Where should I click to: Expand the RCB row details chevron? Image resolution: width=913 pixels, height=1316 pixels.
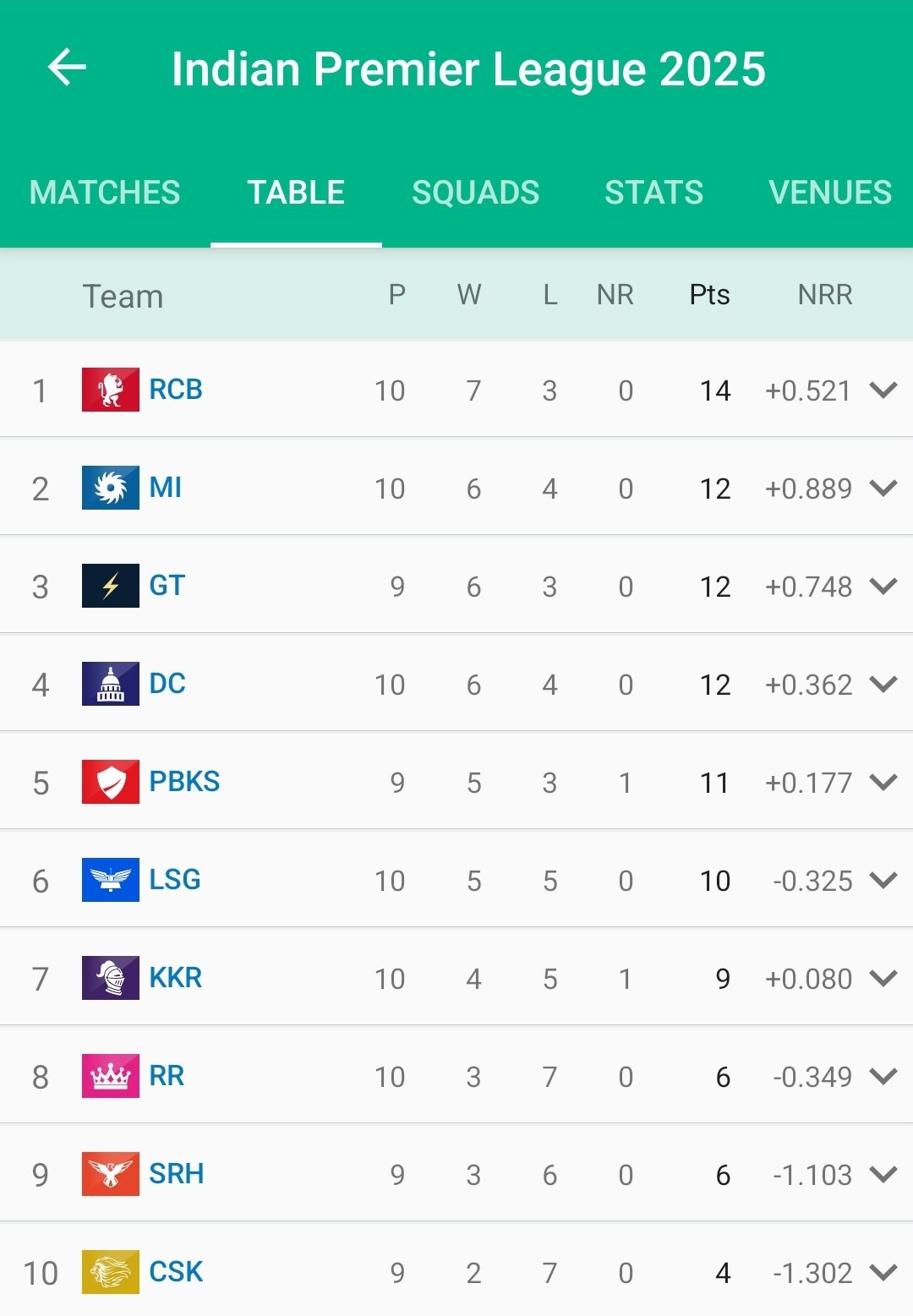point(883,390)
